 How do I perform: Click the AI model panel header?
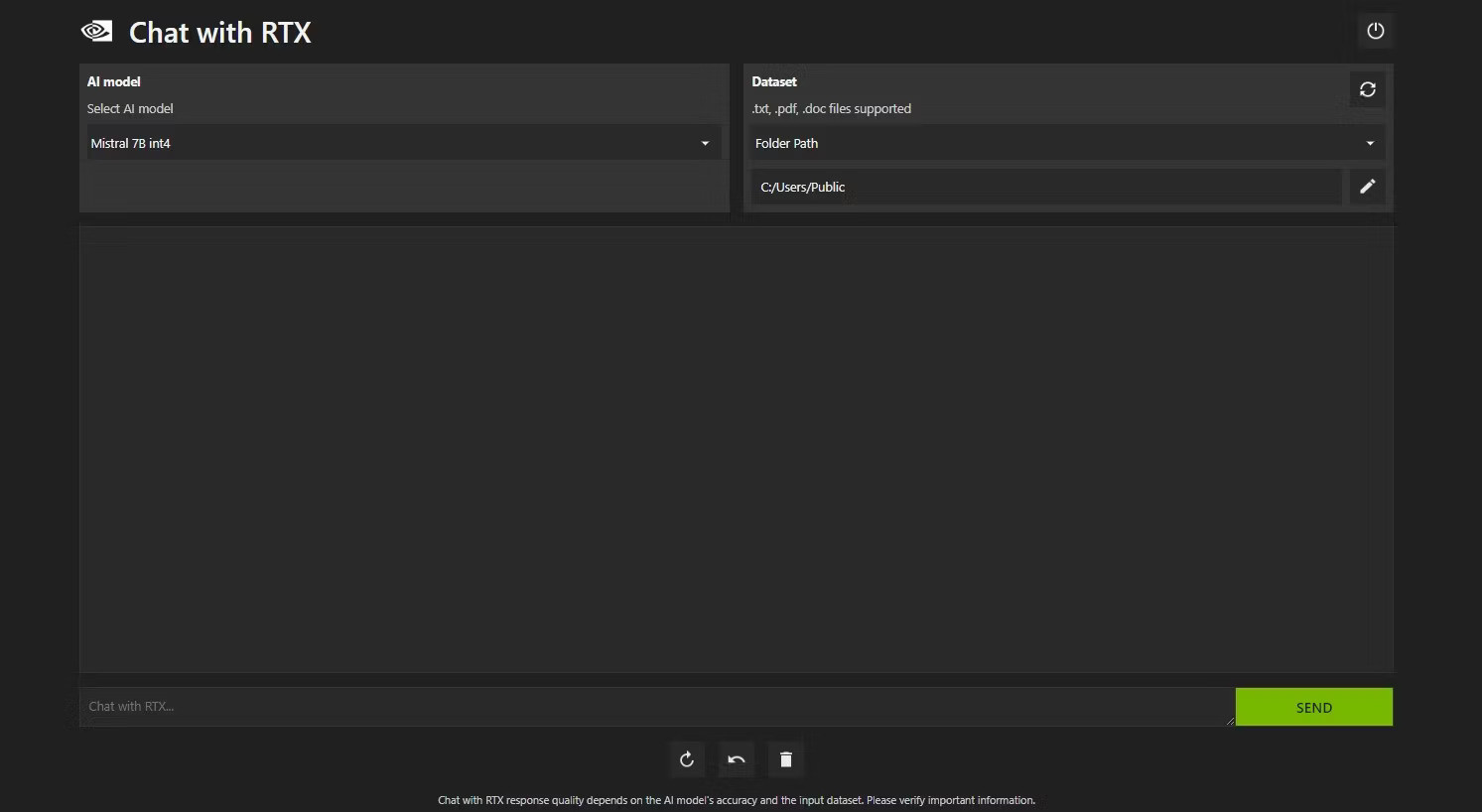click(x=113, y=81)
